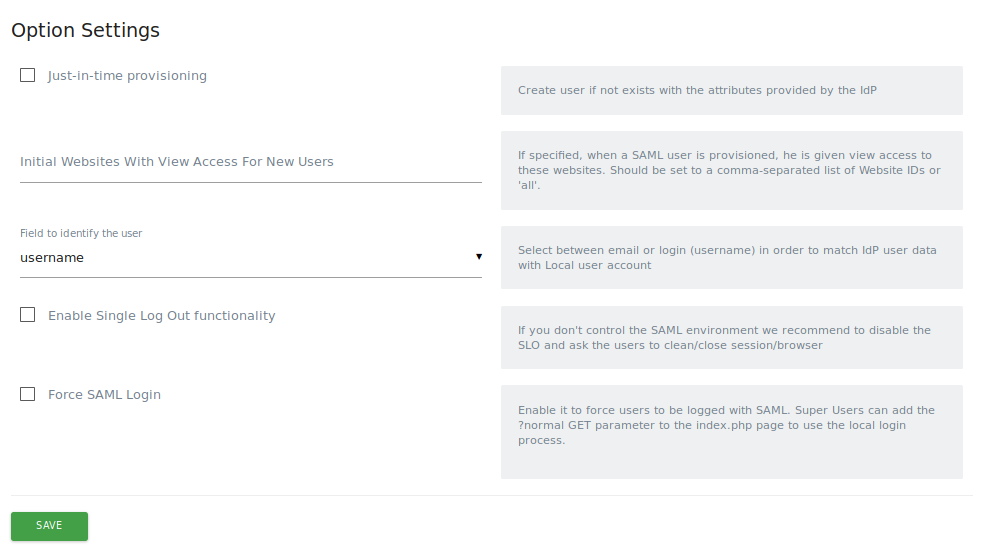Viewport: 983px width, 552px height.
Task: Check the Force SAML Login box
Action: [x=28, y=394]
